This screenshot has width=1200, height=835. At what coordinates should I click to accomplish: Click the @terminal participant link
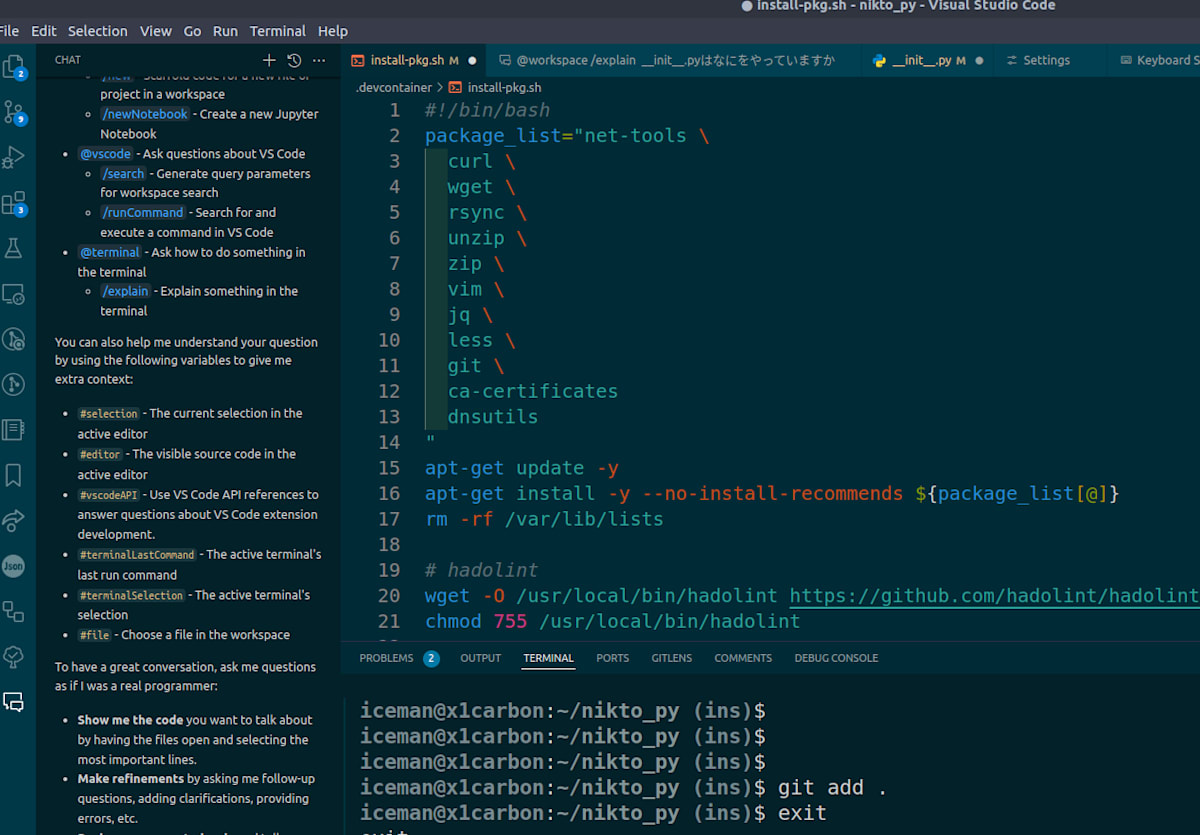110,252
